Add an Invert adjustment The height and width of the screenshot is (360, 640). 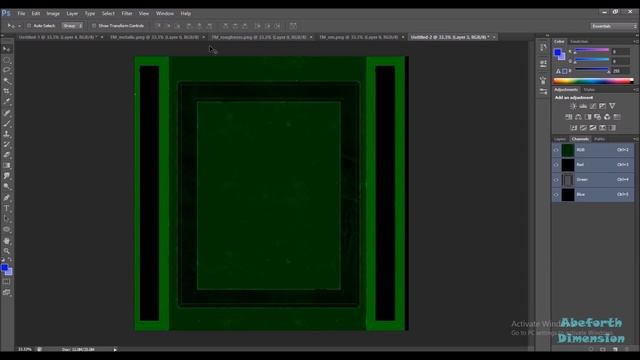pyautogui.click(x=573, y=128)
